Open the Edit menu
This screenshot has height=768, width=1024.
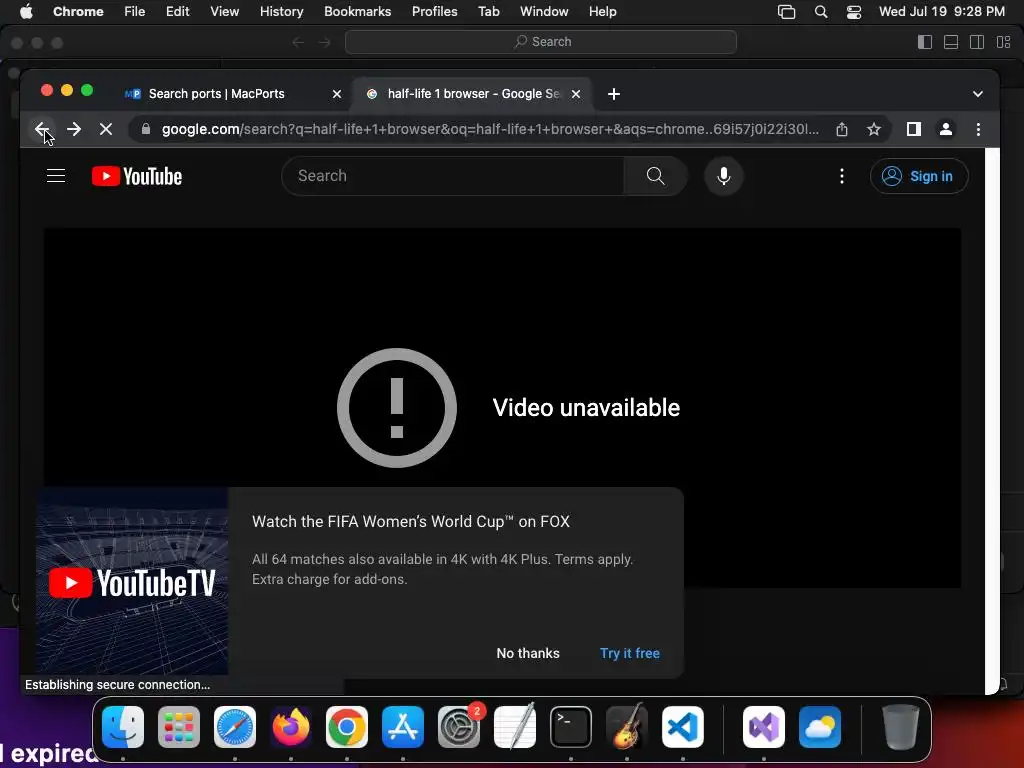[178, 12]
